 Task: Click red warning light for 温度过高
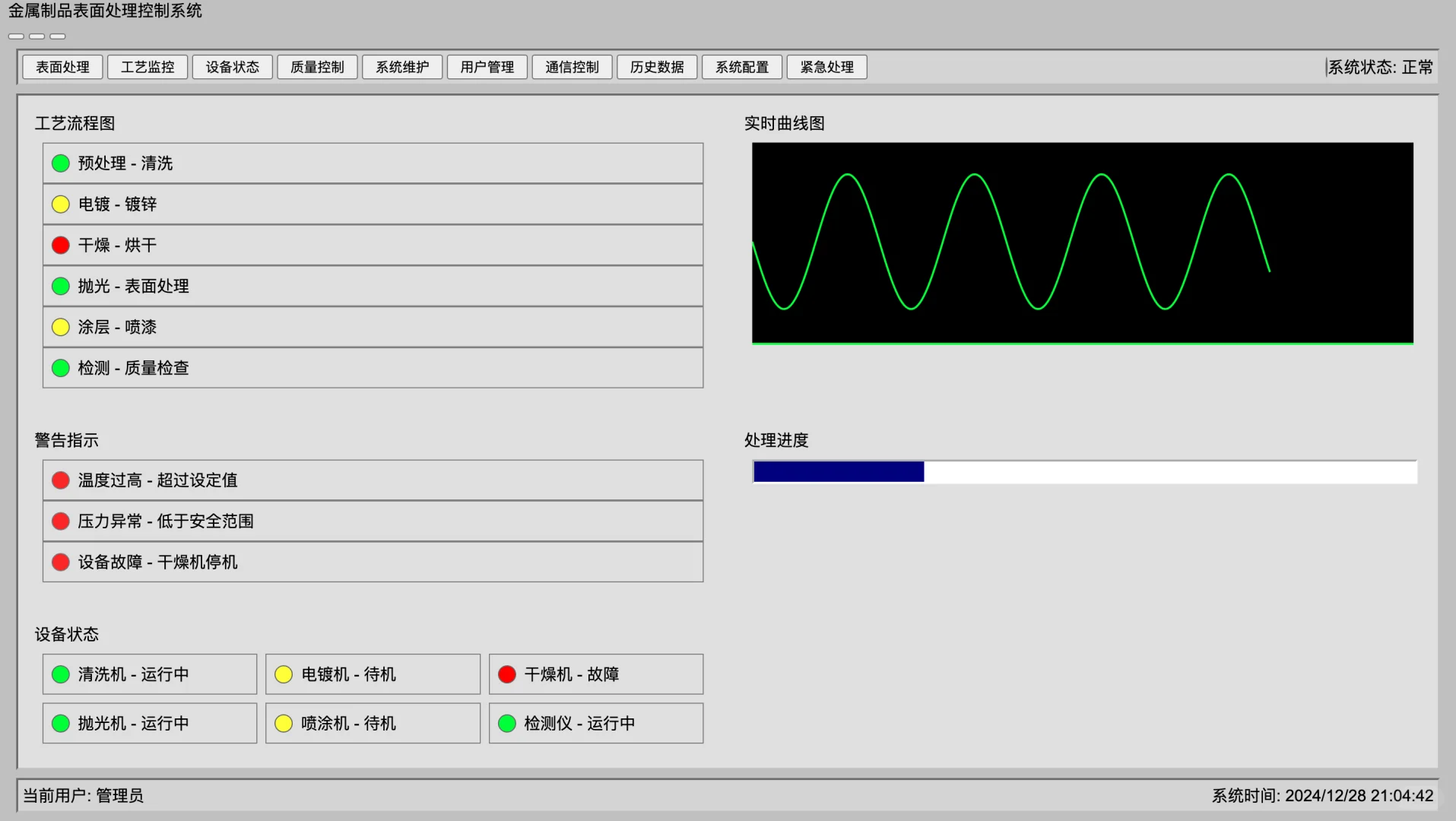point(61,480)
